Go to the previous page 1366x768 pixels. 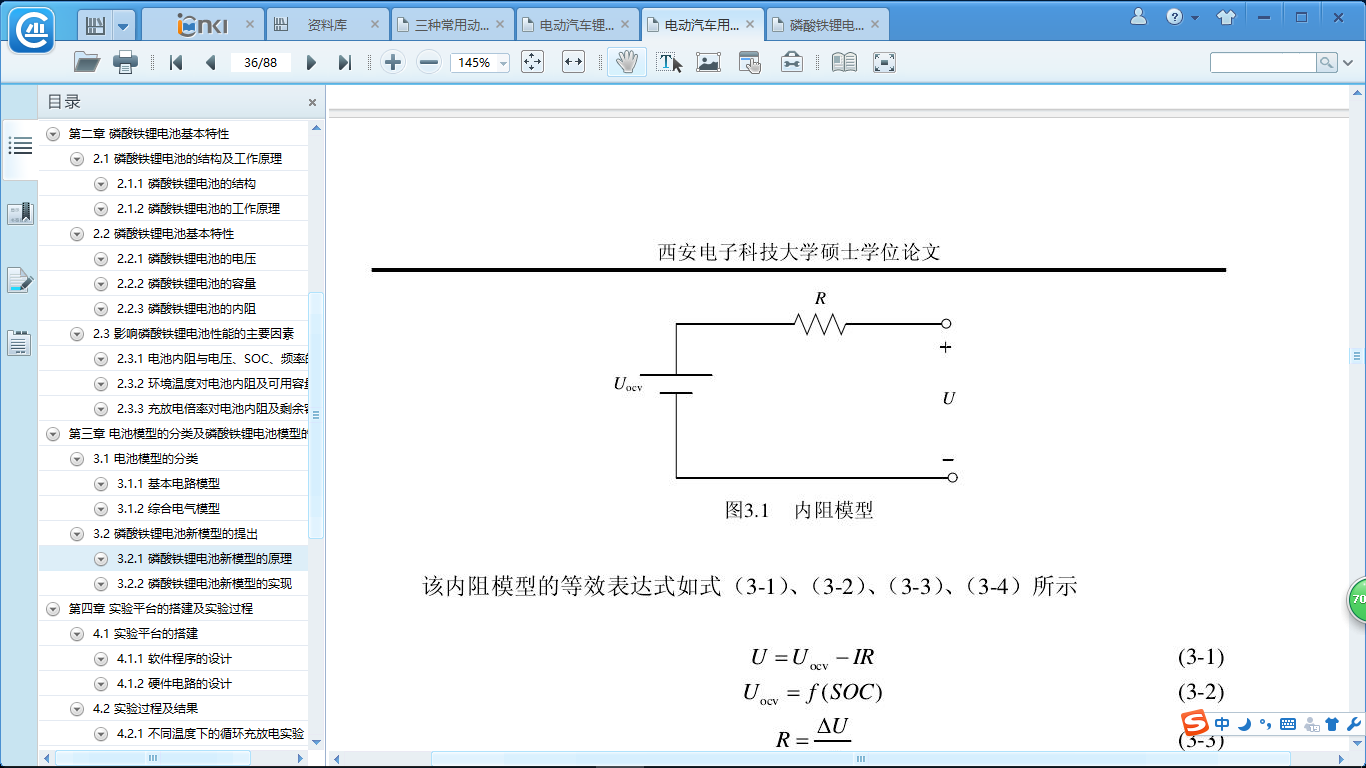[210, 62]
